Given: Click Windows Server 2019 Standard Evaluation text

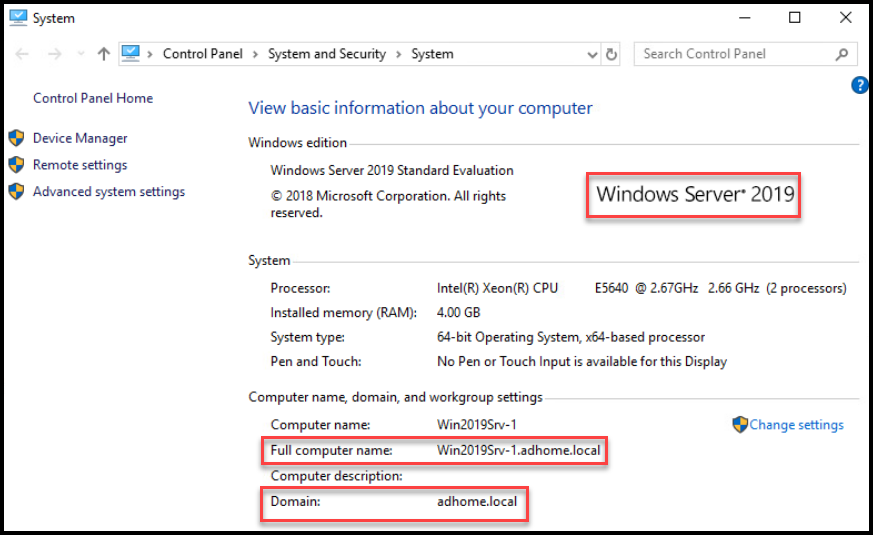Looking at the screenshot, I should coord(392,170).
